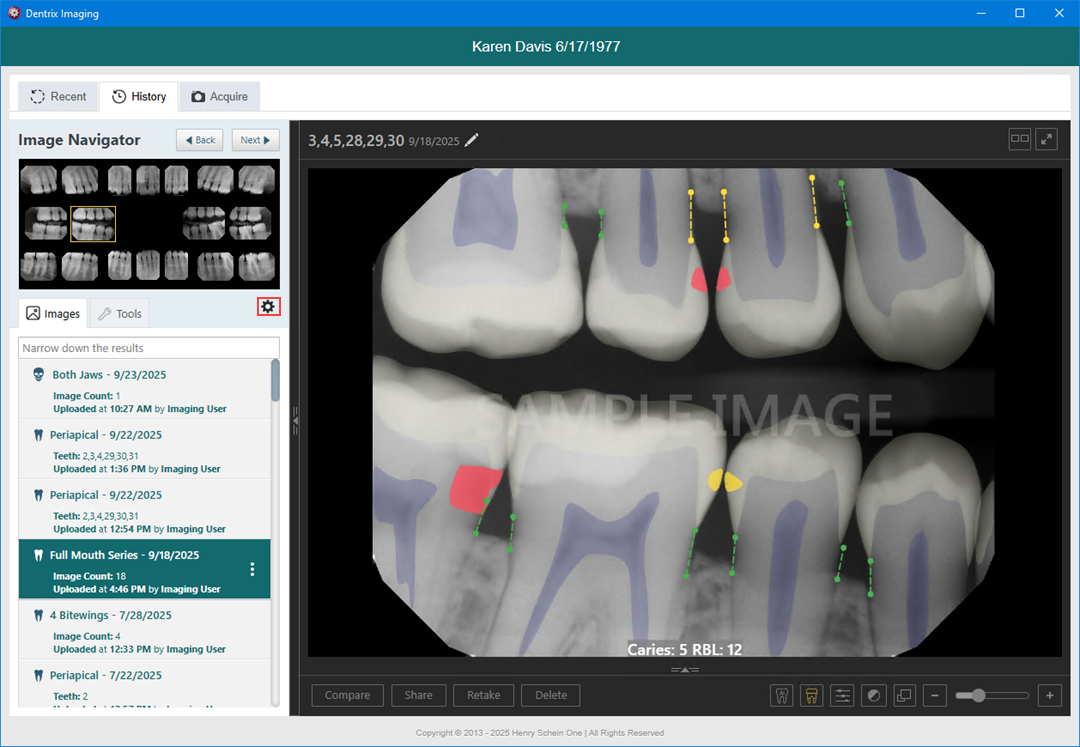Expand the bottom panel handle under the image
Viewport: 1080px width, 747px height.
(x=684, y=669)
